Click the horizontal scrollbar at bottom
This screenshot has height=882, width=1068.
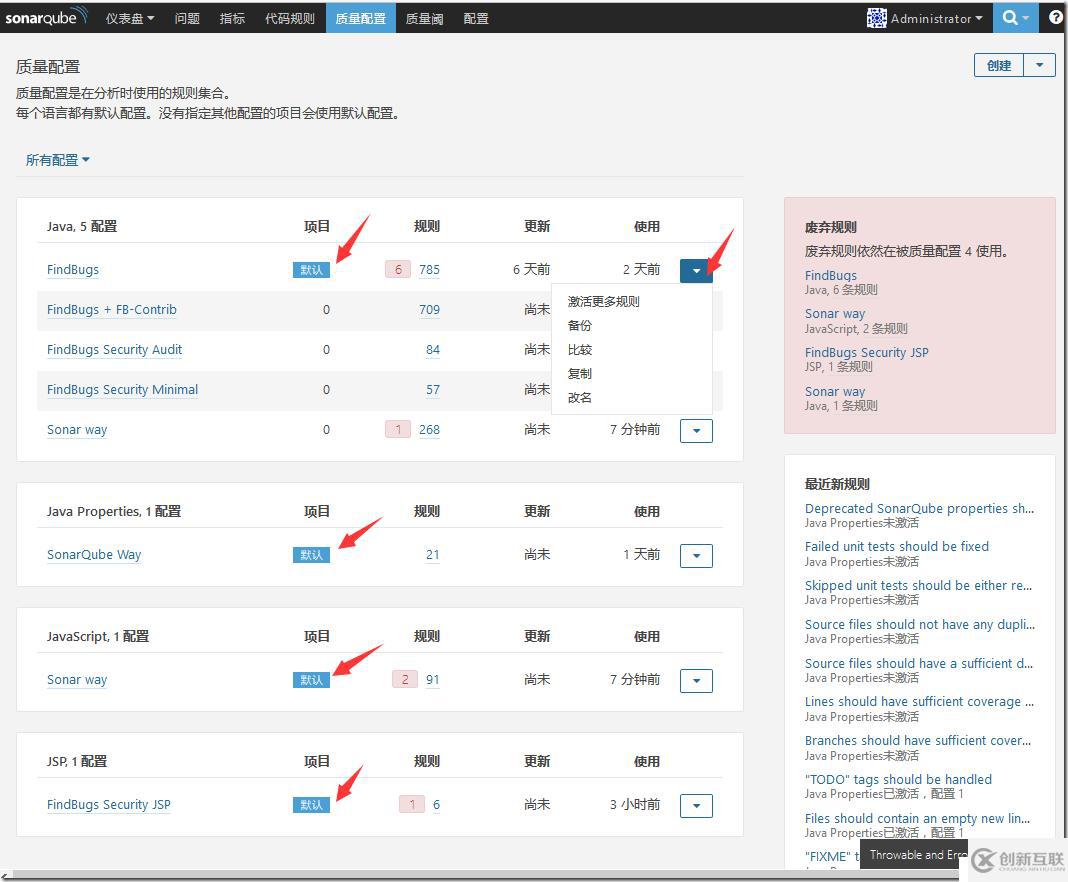[484, 875]
